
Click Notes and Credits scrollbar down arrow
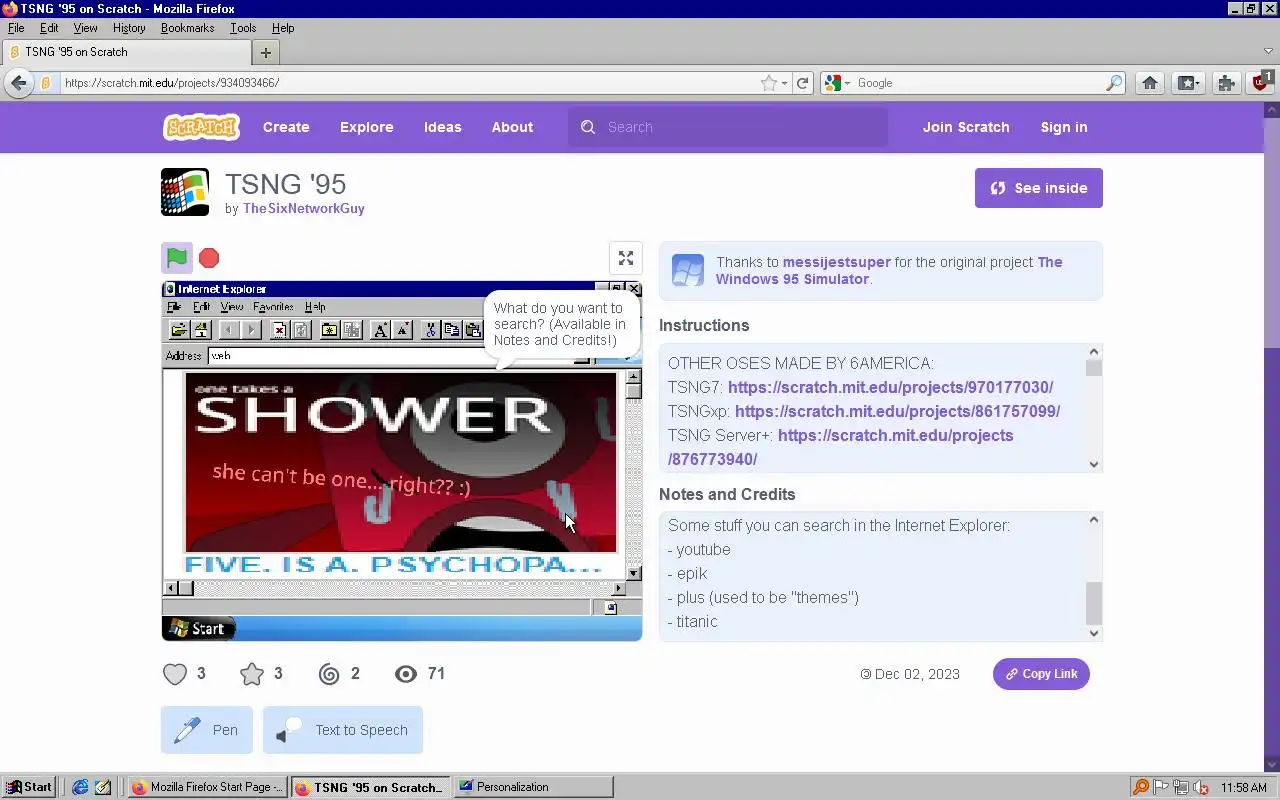click(x=1093, y=633)
